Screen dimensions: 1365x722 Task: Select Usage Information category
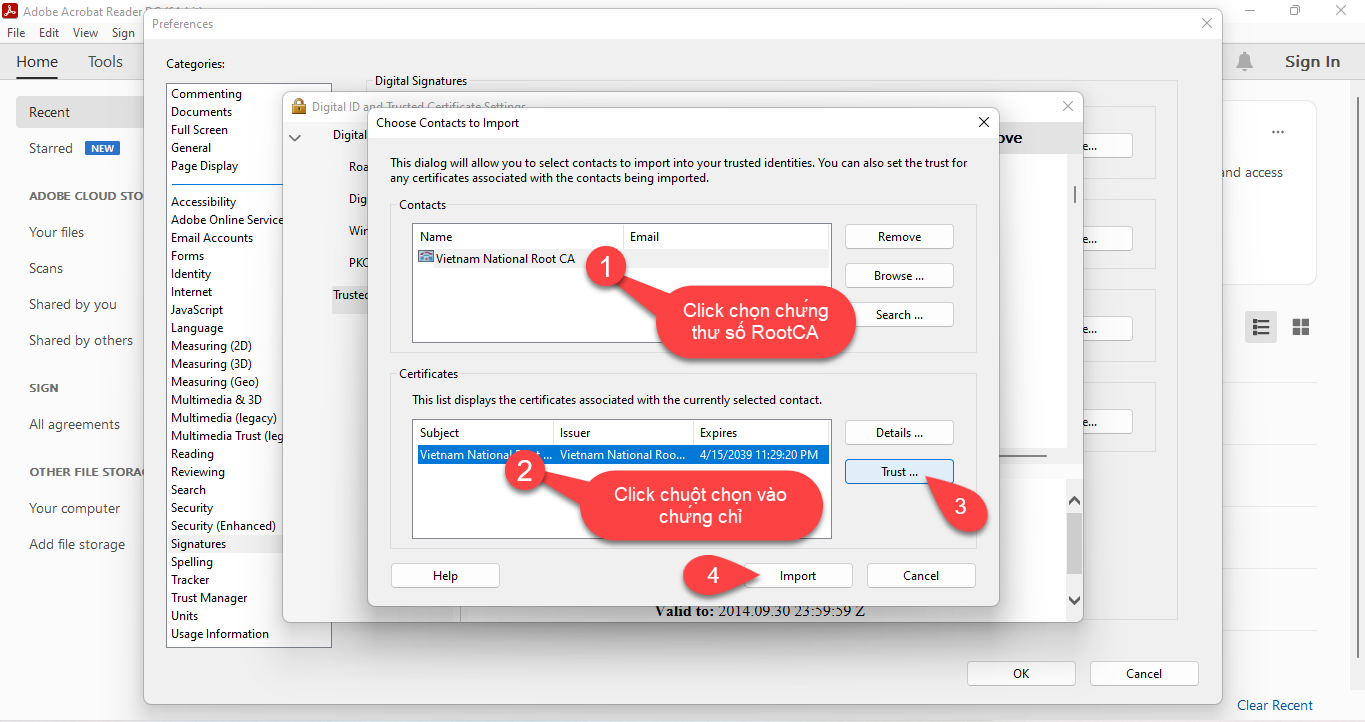[220, 634]
